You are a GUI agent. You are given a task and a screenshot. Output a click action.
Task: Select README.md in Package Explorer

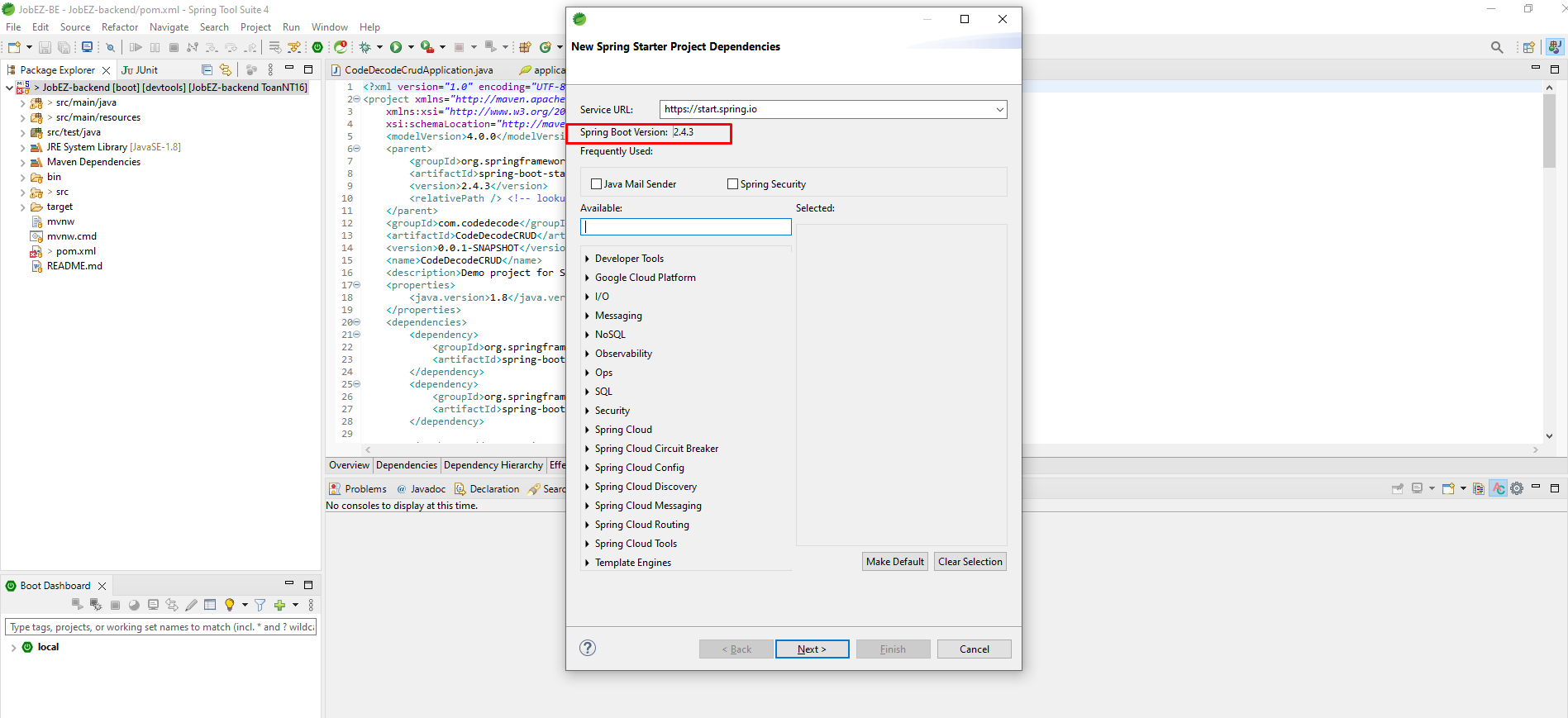click(x=74, y=266)
